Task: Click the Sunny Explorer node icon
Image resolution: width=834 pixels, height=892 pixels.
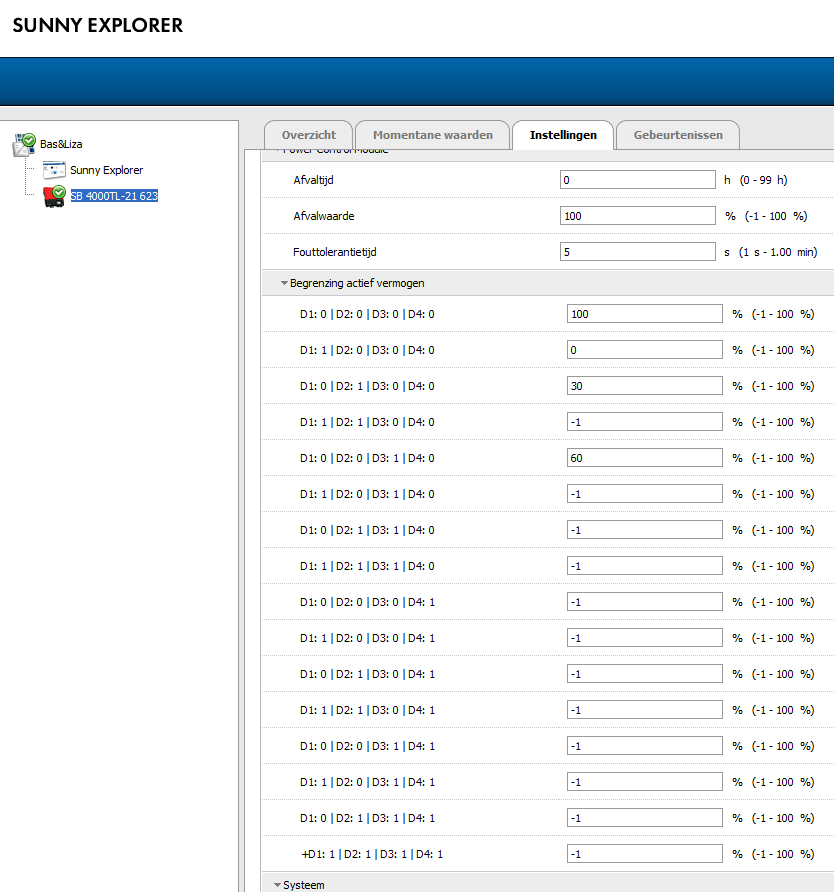Action: pos(54,170)
